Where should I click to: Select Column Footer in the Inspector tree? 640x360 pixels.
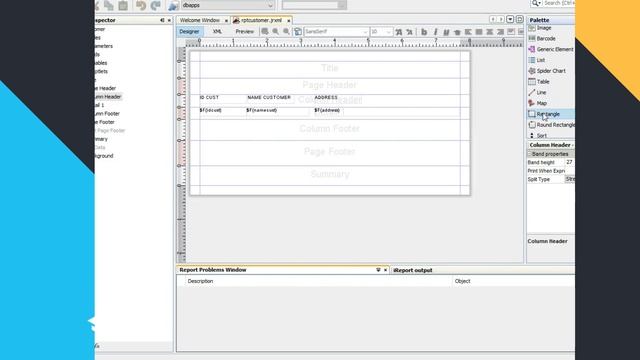(106, 113)
